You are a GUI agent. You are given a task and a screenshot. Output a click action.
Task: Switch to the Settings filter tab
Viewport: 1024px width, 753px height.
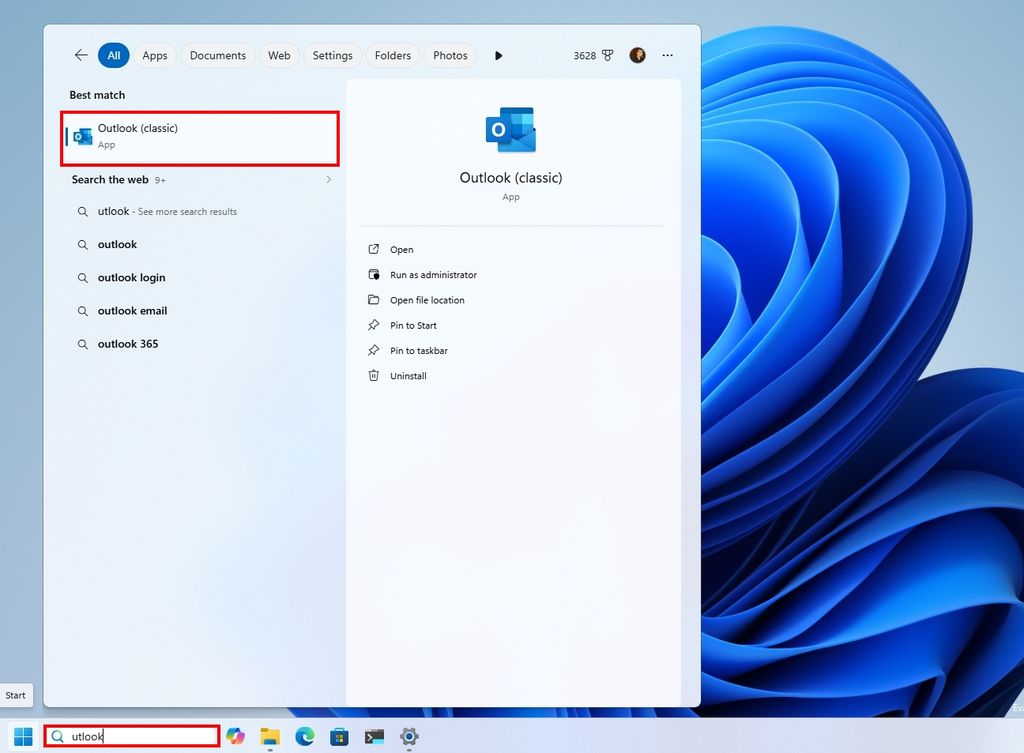332,56
